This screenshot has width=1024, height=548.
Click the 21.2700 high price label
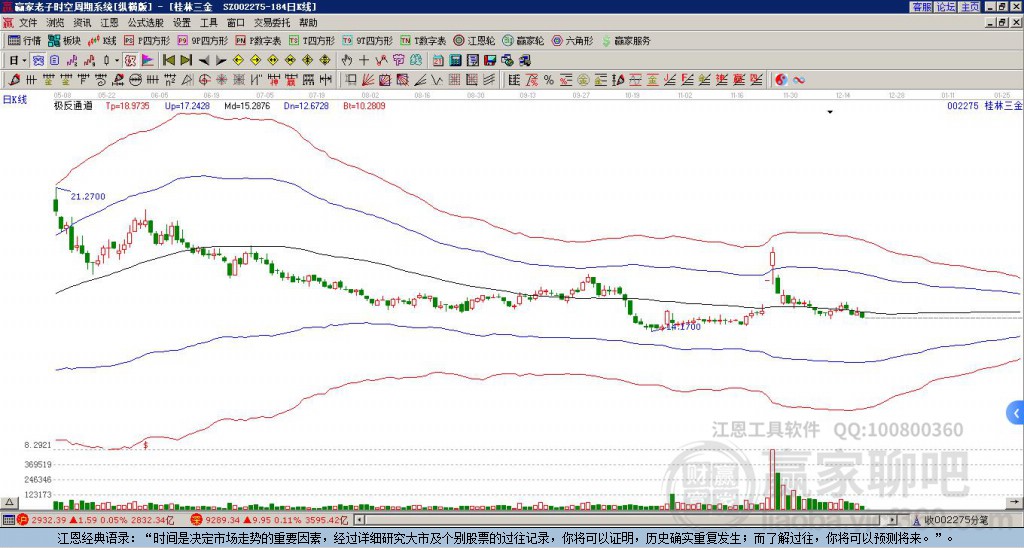88,196
